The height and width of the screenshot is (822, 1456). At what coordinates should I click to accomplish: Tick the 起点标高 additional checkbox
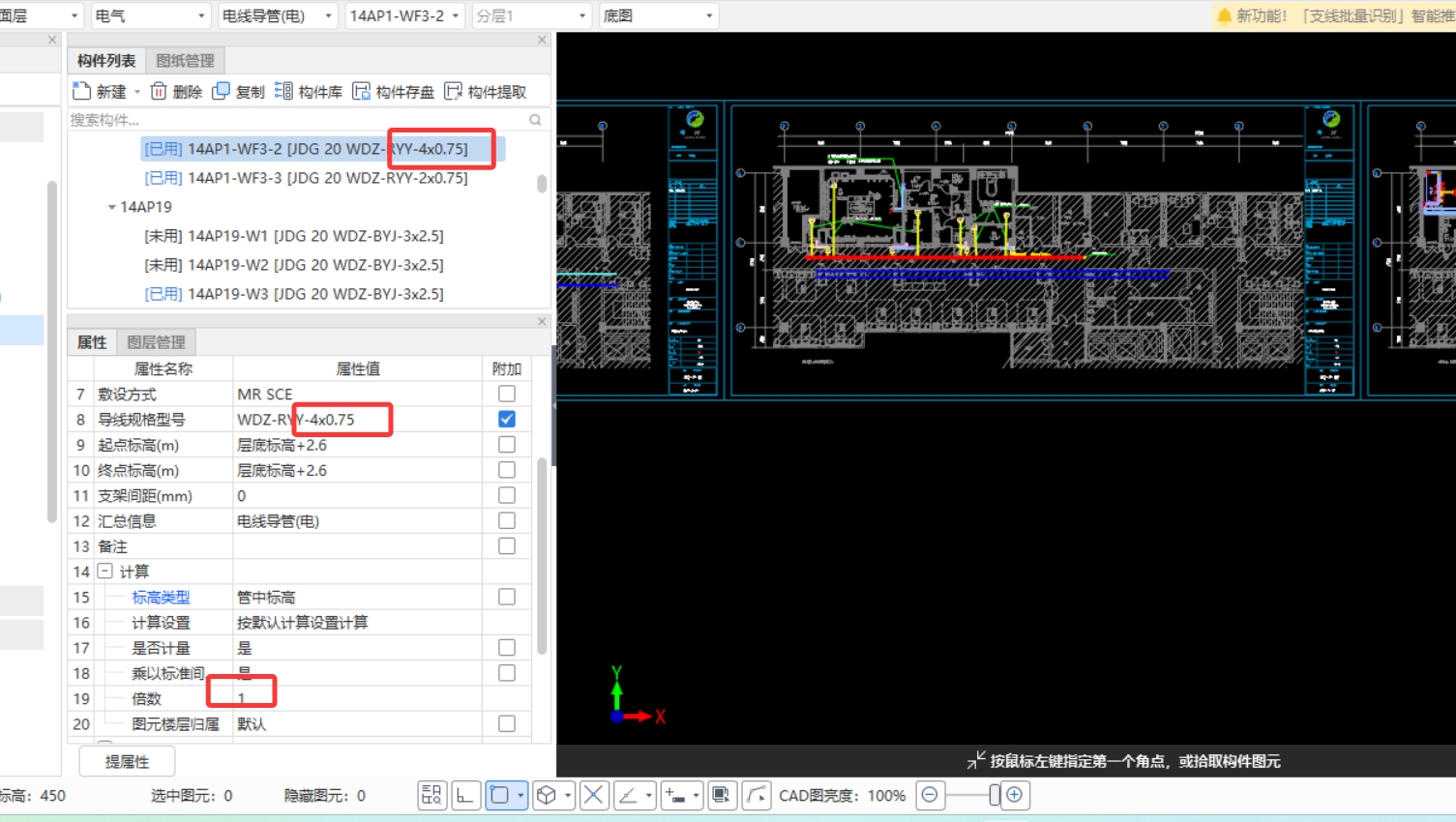pyautogui.click(x=507, y=445)
